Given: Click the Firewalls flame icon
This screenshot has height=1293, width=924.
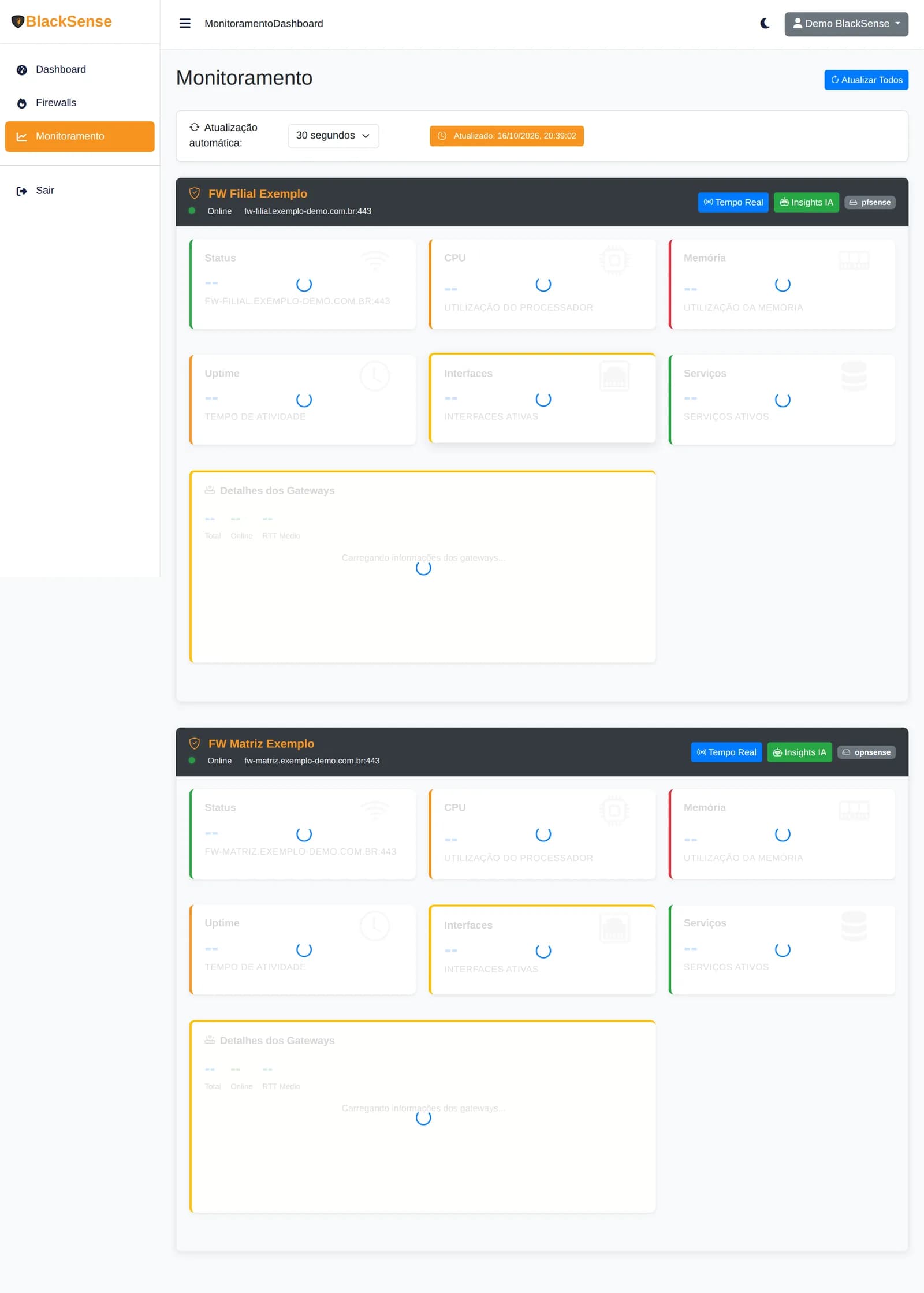Looking at the screenshot, I should [22, 103].
